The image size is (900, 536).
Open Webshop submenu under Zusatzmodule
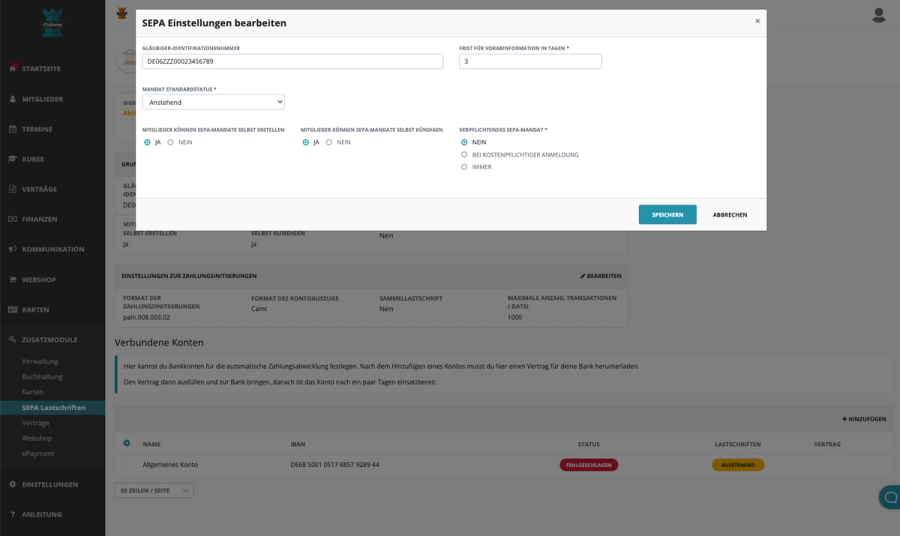click(37, 438)
